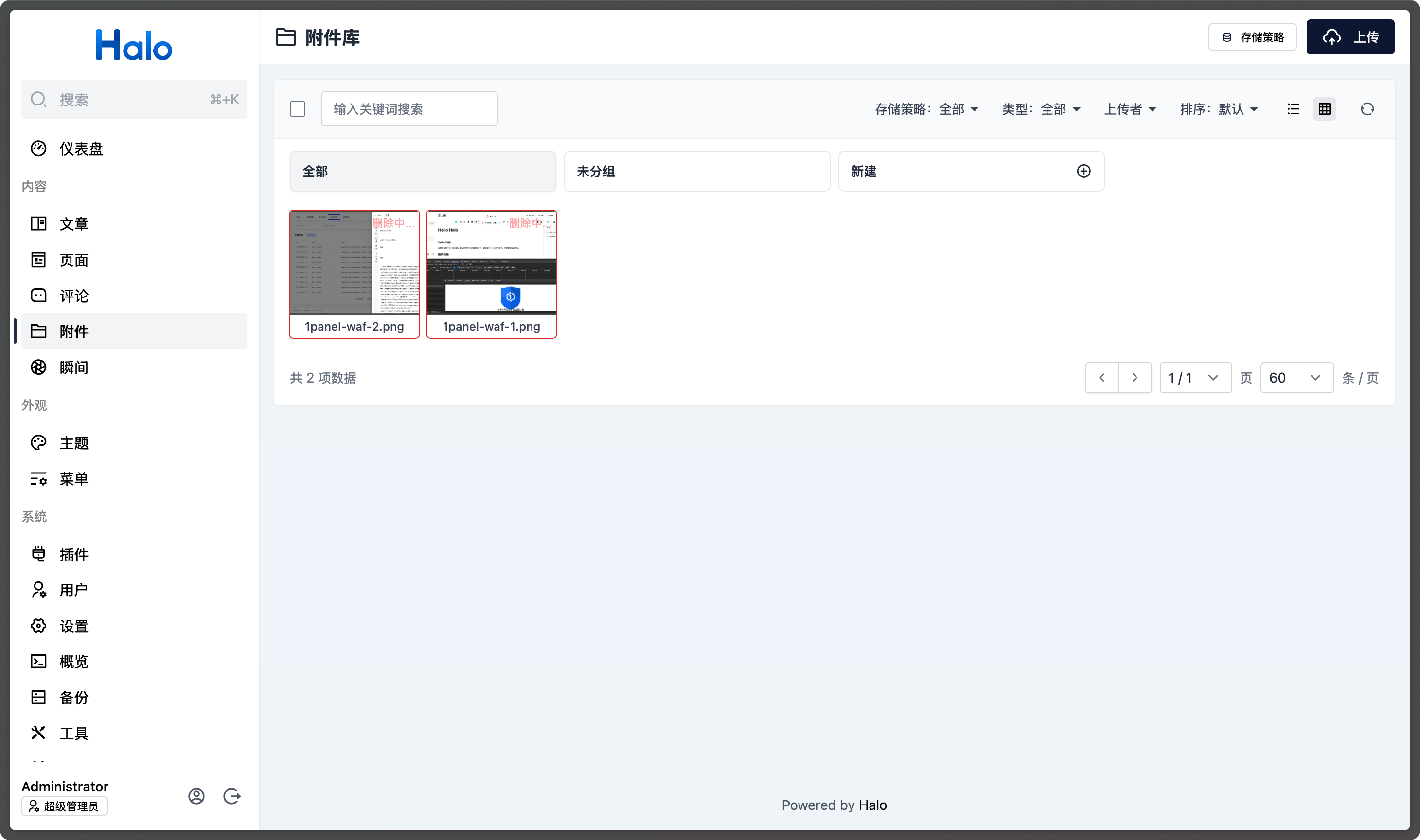Viewport: 1420px width, 840px height.
Task: Click the refresh icon in attachment toolbar
Action: (x=1367, y=109)
